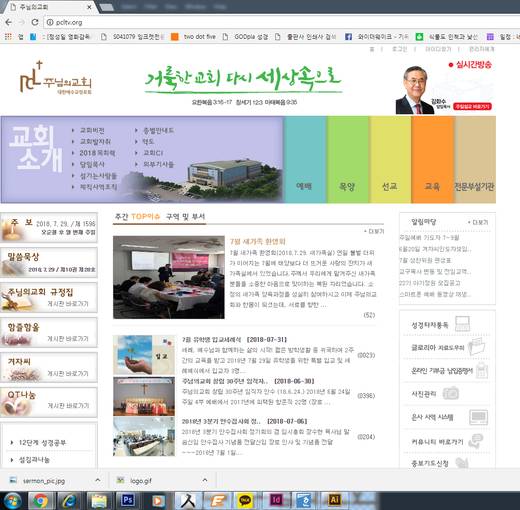Viewport: 520px width, 510px height.
Task: Expand 12단계 성경공부 arrow item
Action: 39,443
